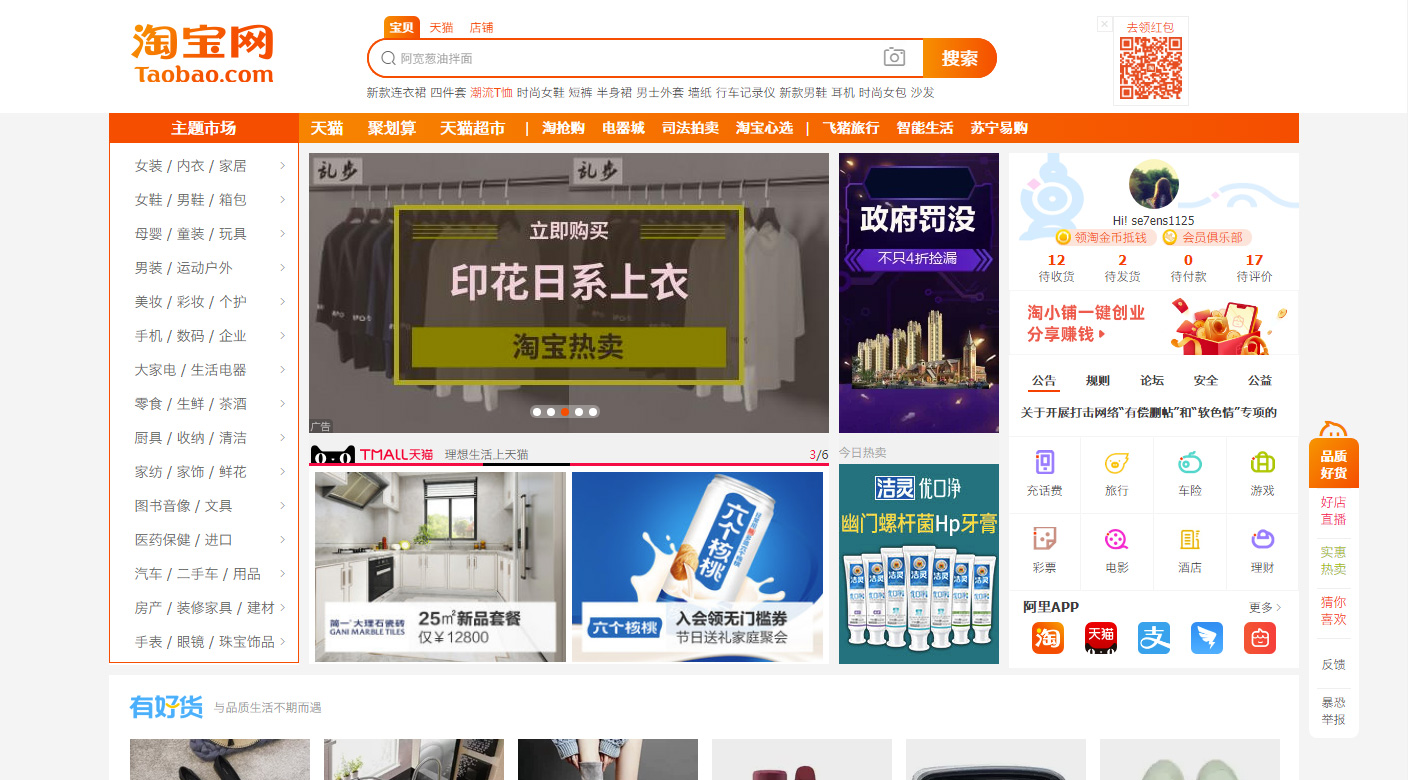The height and width of the screenshot is (780, 1408).
Task: Select the fourth carousel dot indicator
Action: pyautogui.click(x=579, y=412)
